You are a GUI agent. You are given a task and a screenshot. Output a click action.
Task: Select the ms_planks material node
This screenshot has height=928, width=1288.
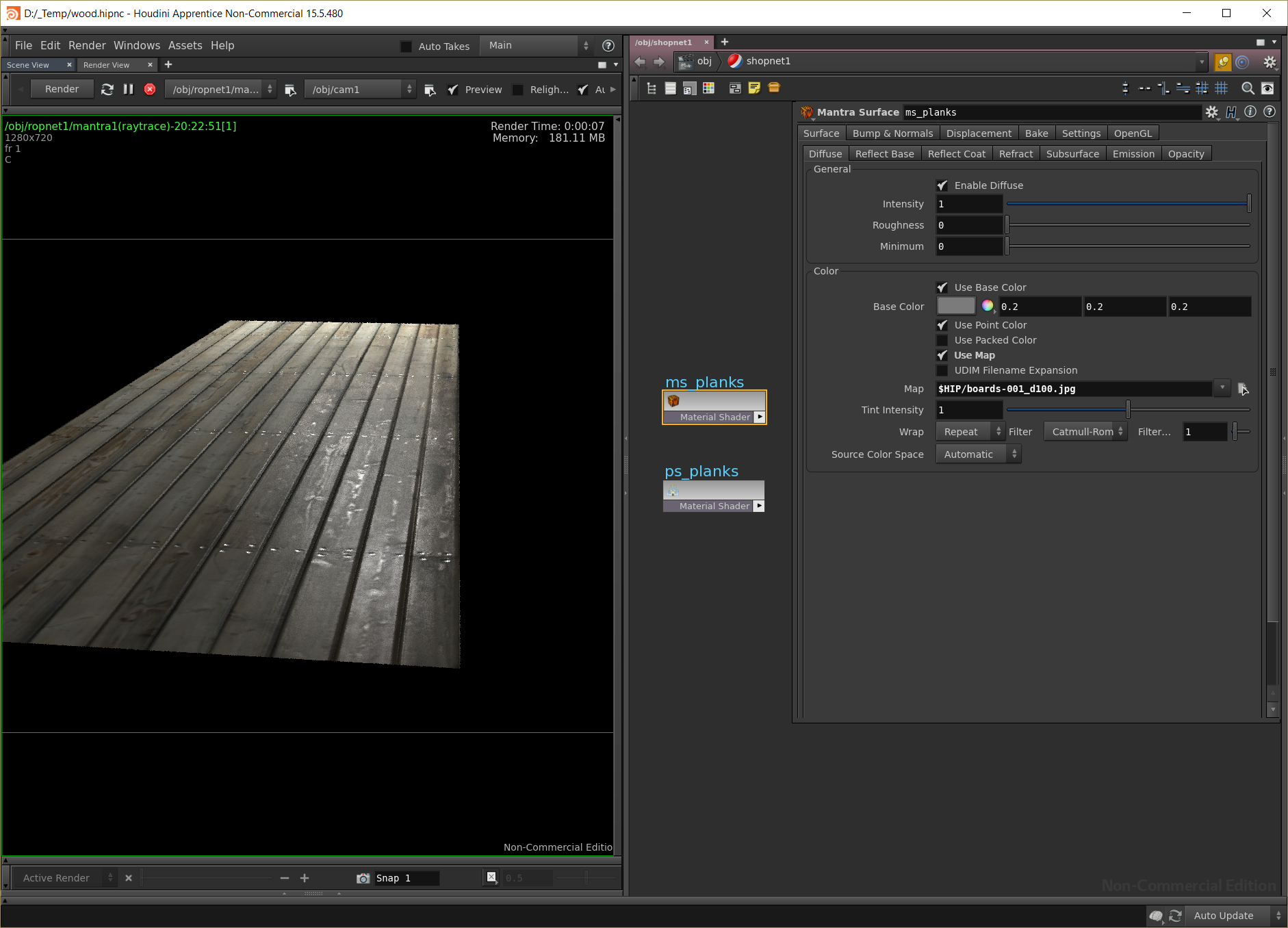pos(714,407)
